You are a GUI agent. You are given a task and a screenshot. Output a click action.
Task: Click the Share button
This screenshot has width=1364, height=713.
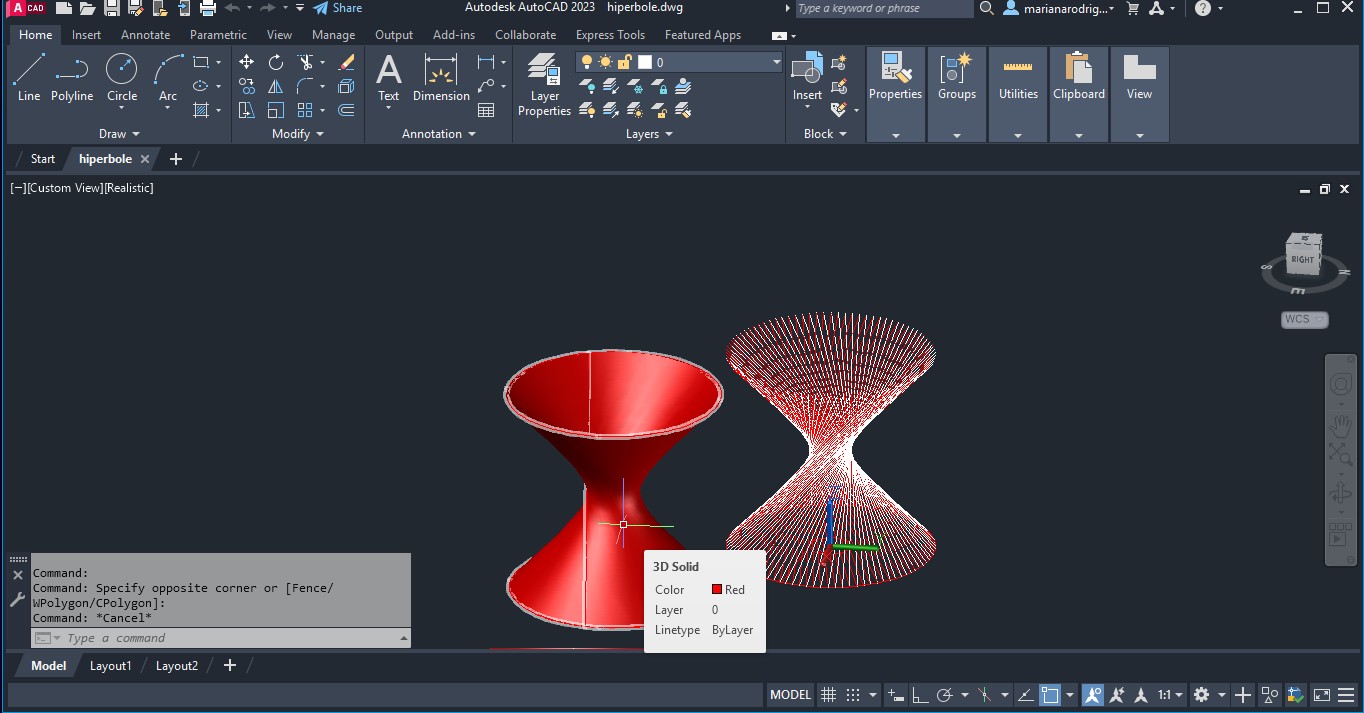coord(337,8)
